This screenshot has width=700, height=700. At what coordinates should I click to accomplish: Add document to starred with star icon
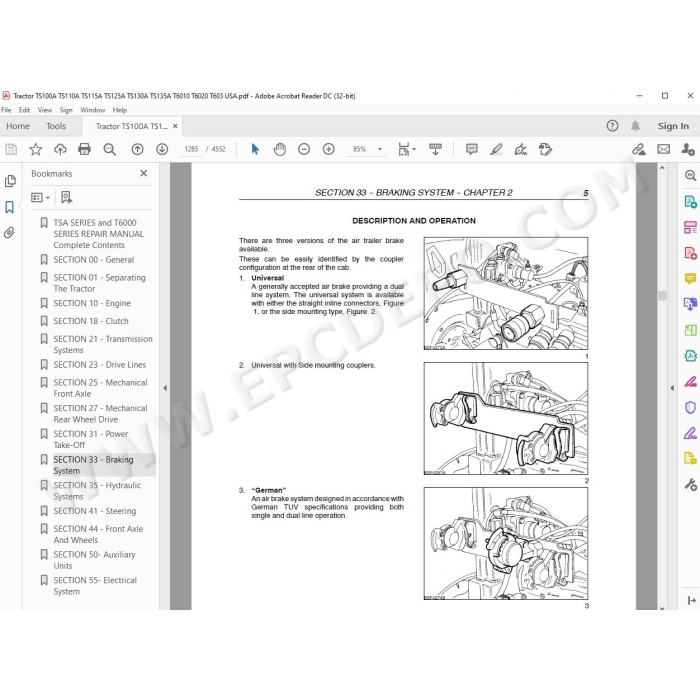(x=36, y=149)
